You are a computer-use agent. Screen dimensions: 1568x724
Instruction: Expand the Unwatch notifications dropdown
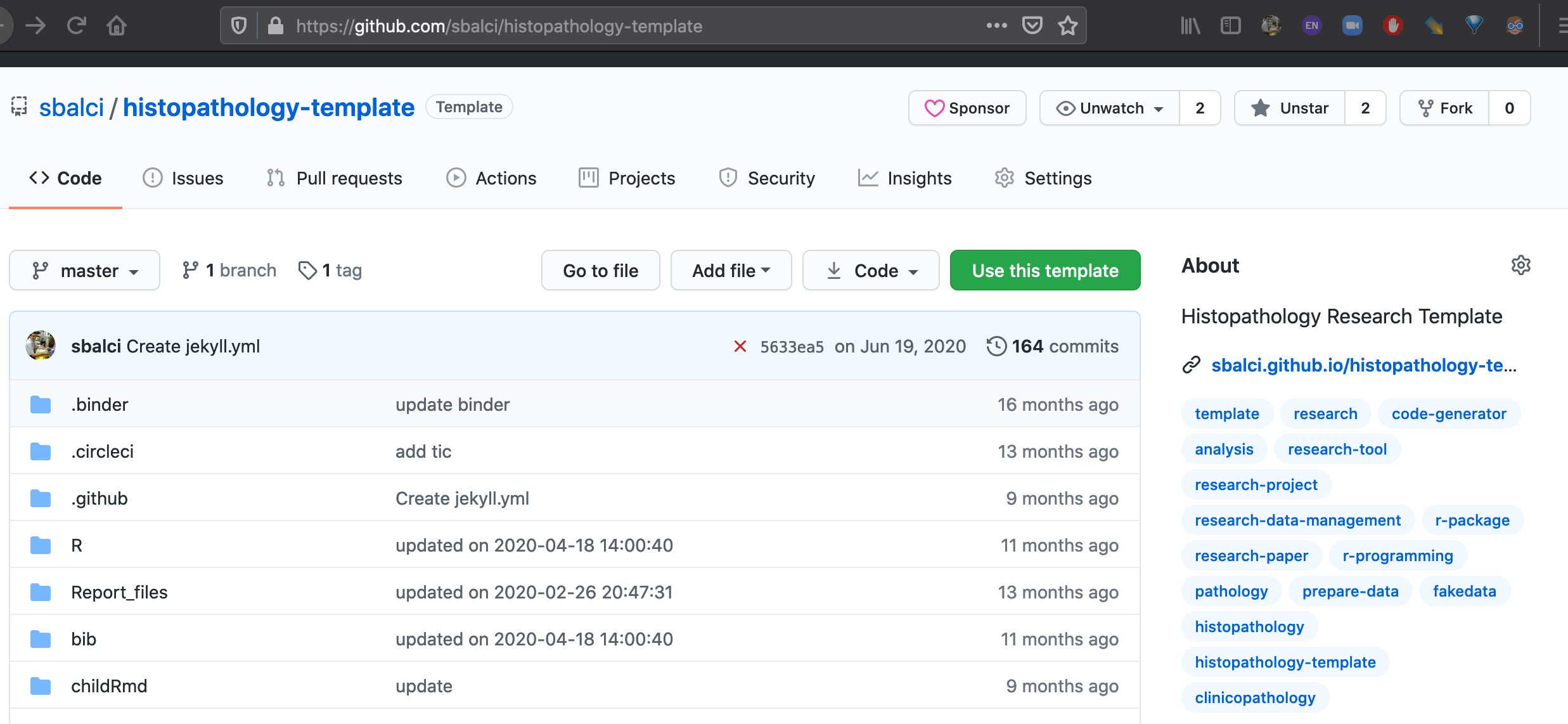click(1109, 108)
